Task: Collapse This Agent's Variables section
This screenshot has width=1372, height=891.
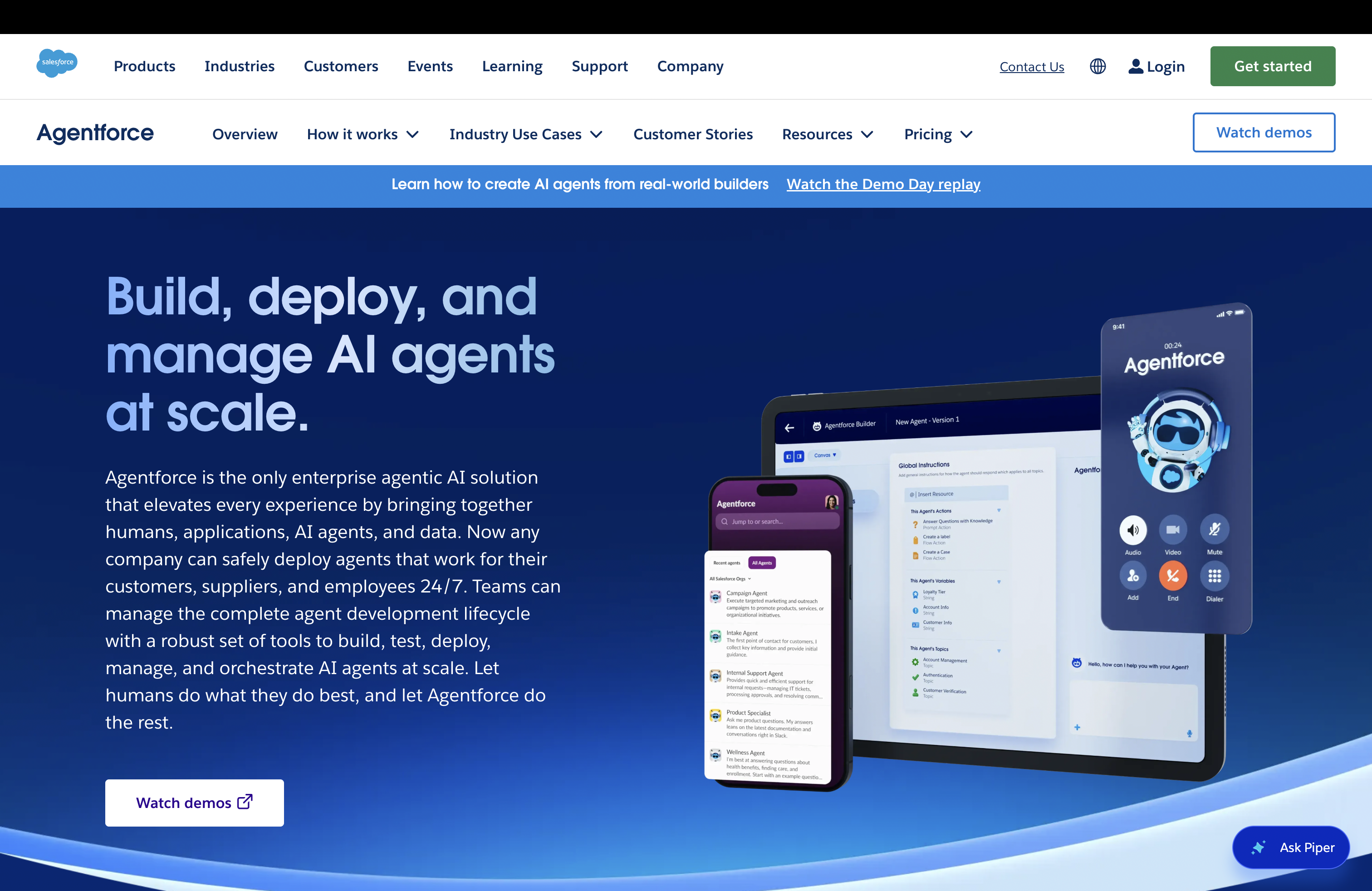Action: click(999, 582)
